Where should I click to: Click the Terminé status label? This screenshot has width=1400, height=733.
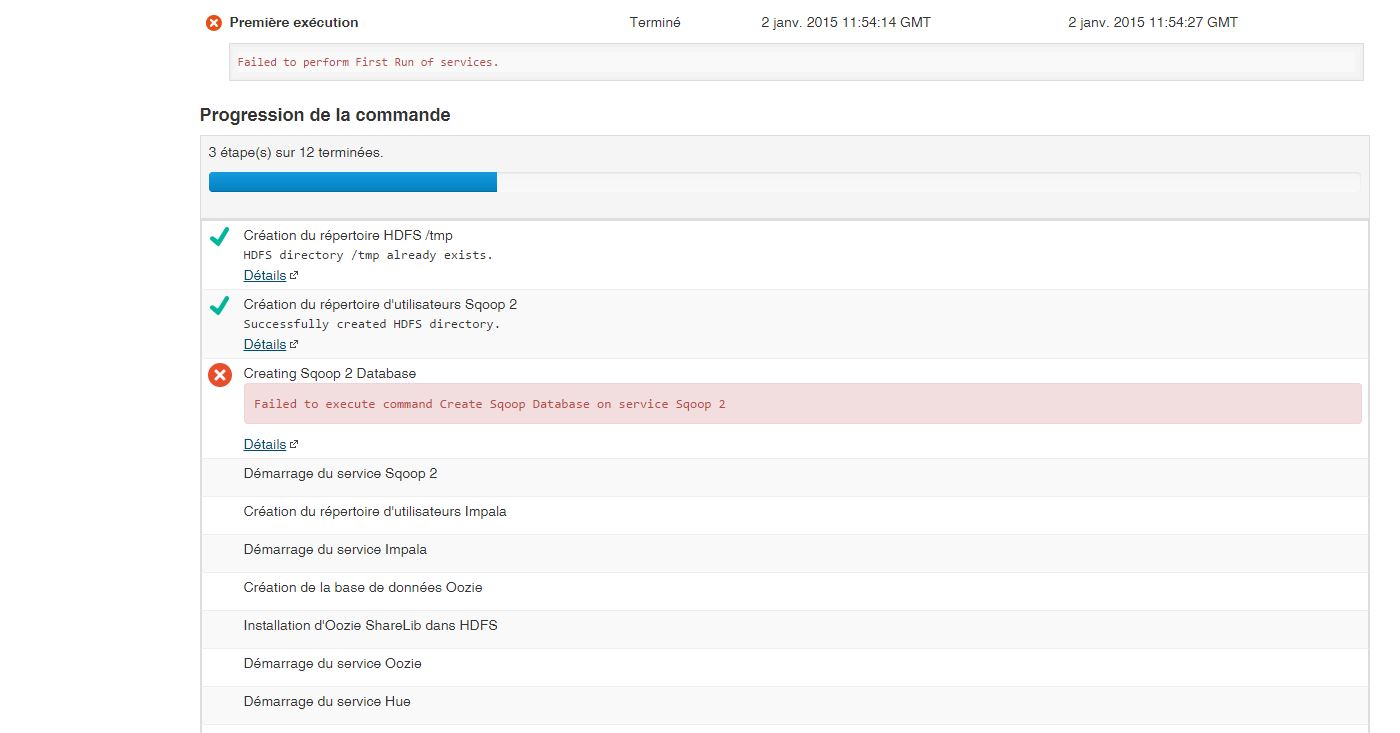click(x=655, y=21)
